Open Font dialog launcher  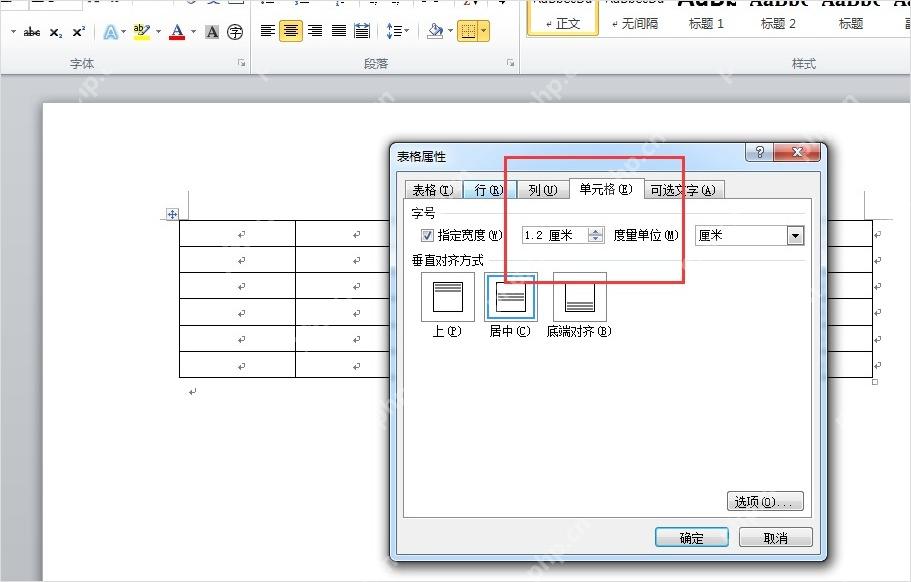tap(241, 63)
